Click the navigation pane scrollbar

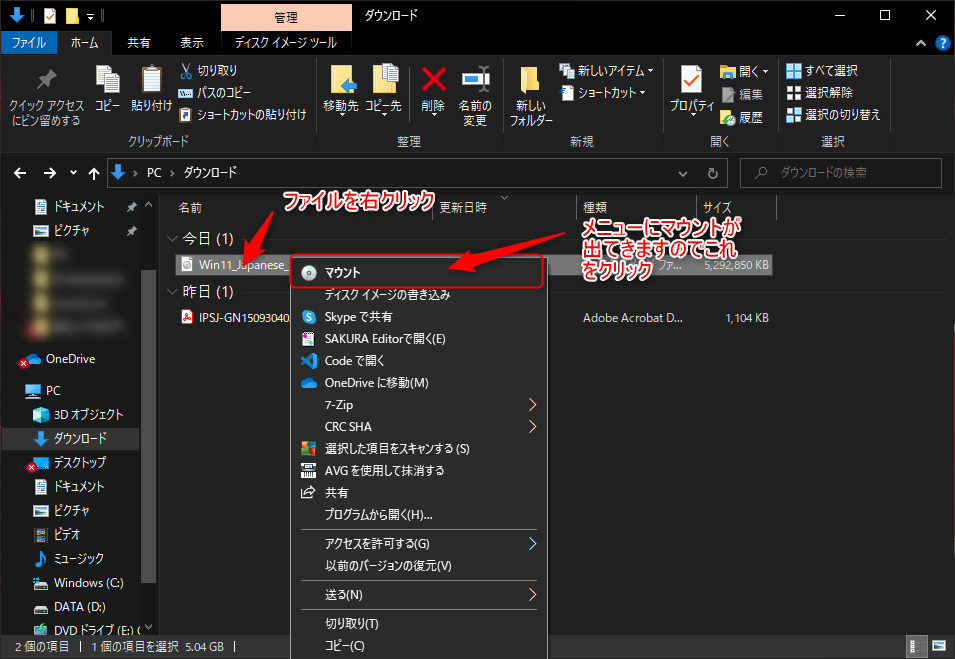[x=148, y=426]
